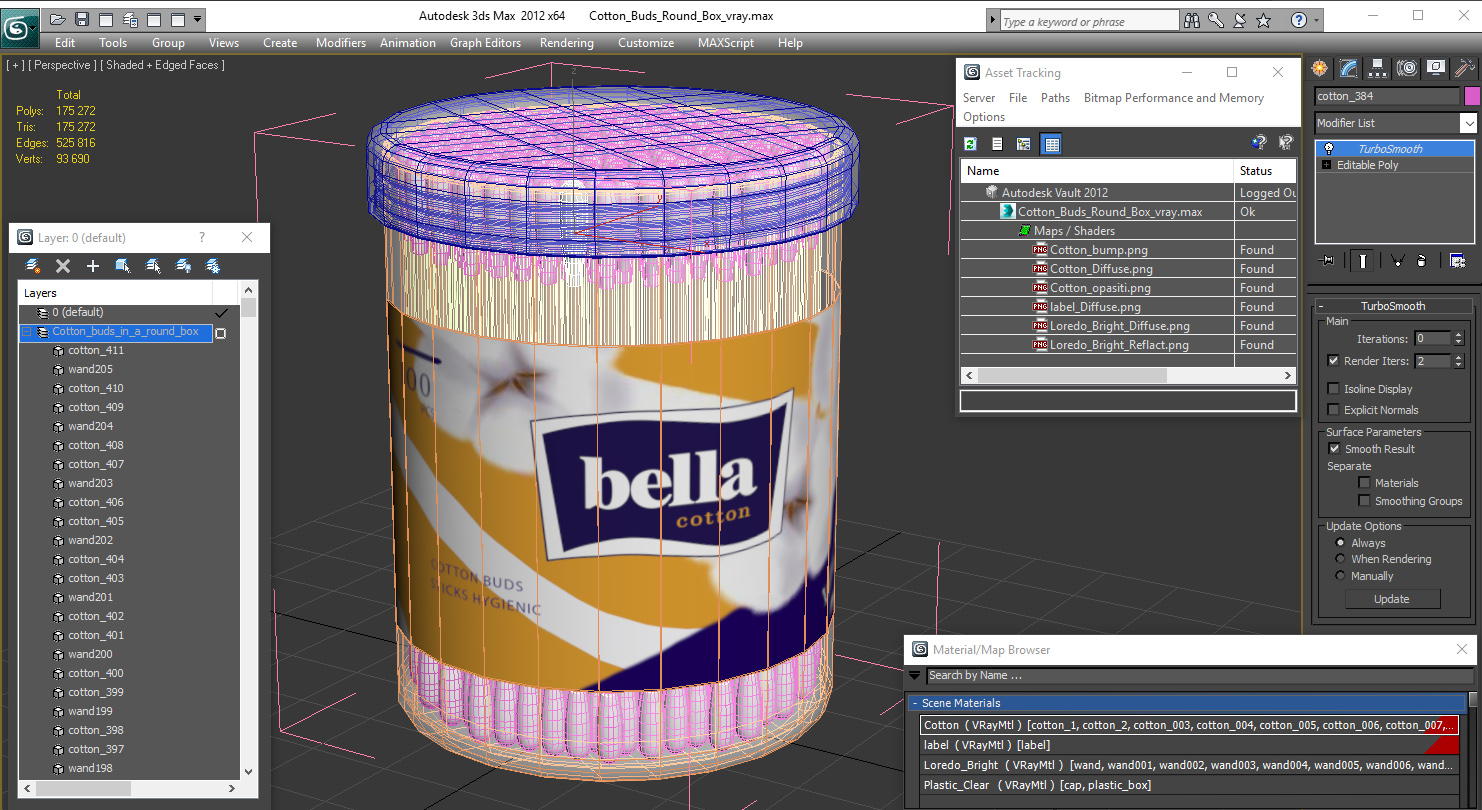This screenshot has width=1482, height=810.
Task: Switch to the Modify command panel
Action: pyautogui.click(x=1349, y=68)
